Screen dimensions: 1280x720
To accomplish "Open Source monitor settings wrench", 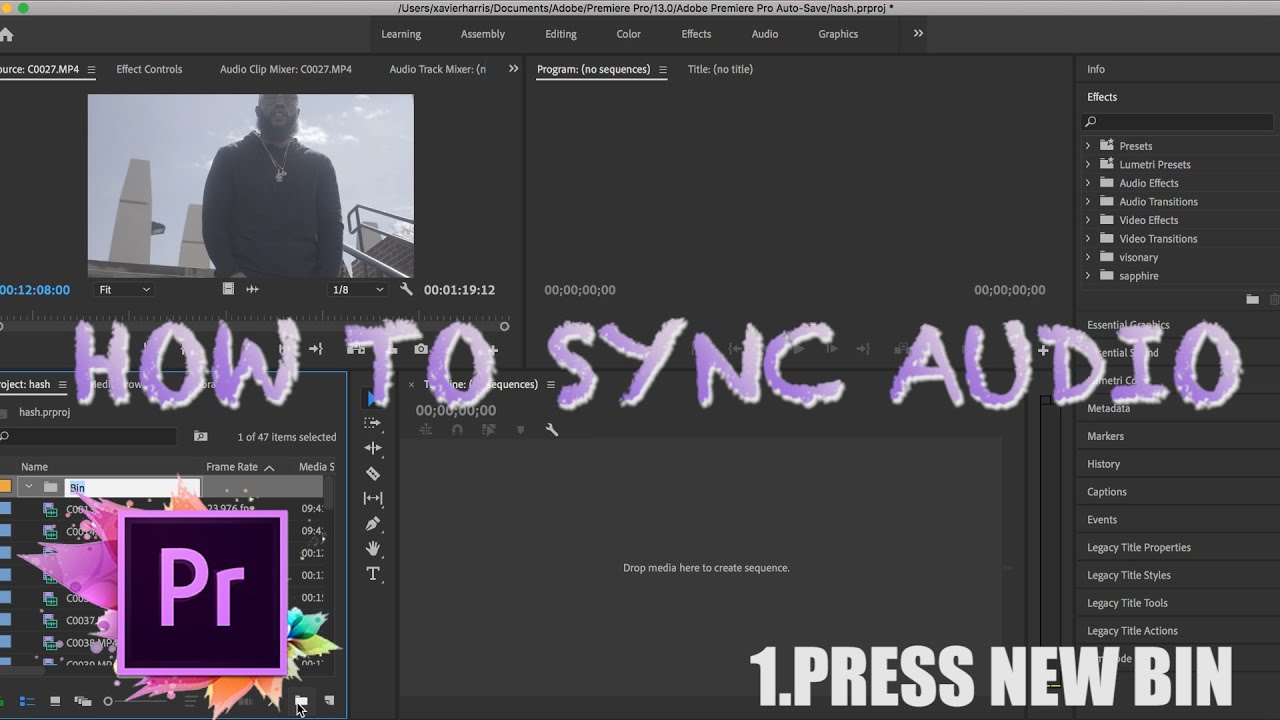I will click(406, 289).
